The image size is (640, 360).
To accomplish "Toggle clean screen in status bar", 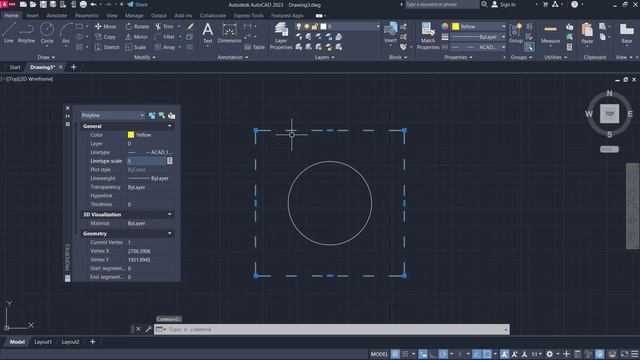I will 624,354.
